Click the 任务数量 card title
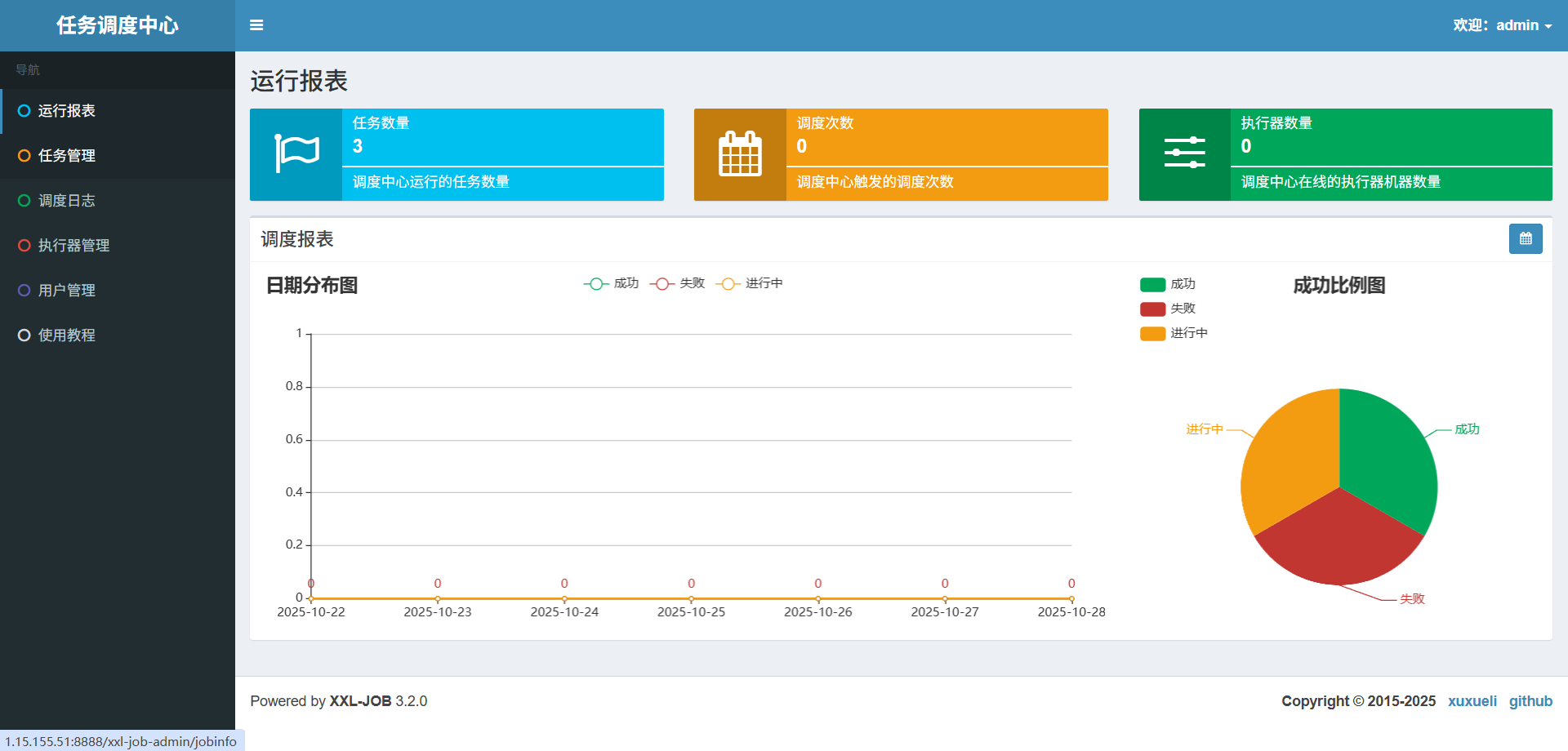 point(381,123)
